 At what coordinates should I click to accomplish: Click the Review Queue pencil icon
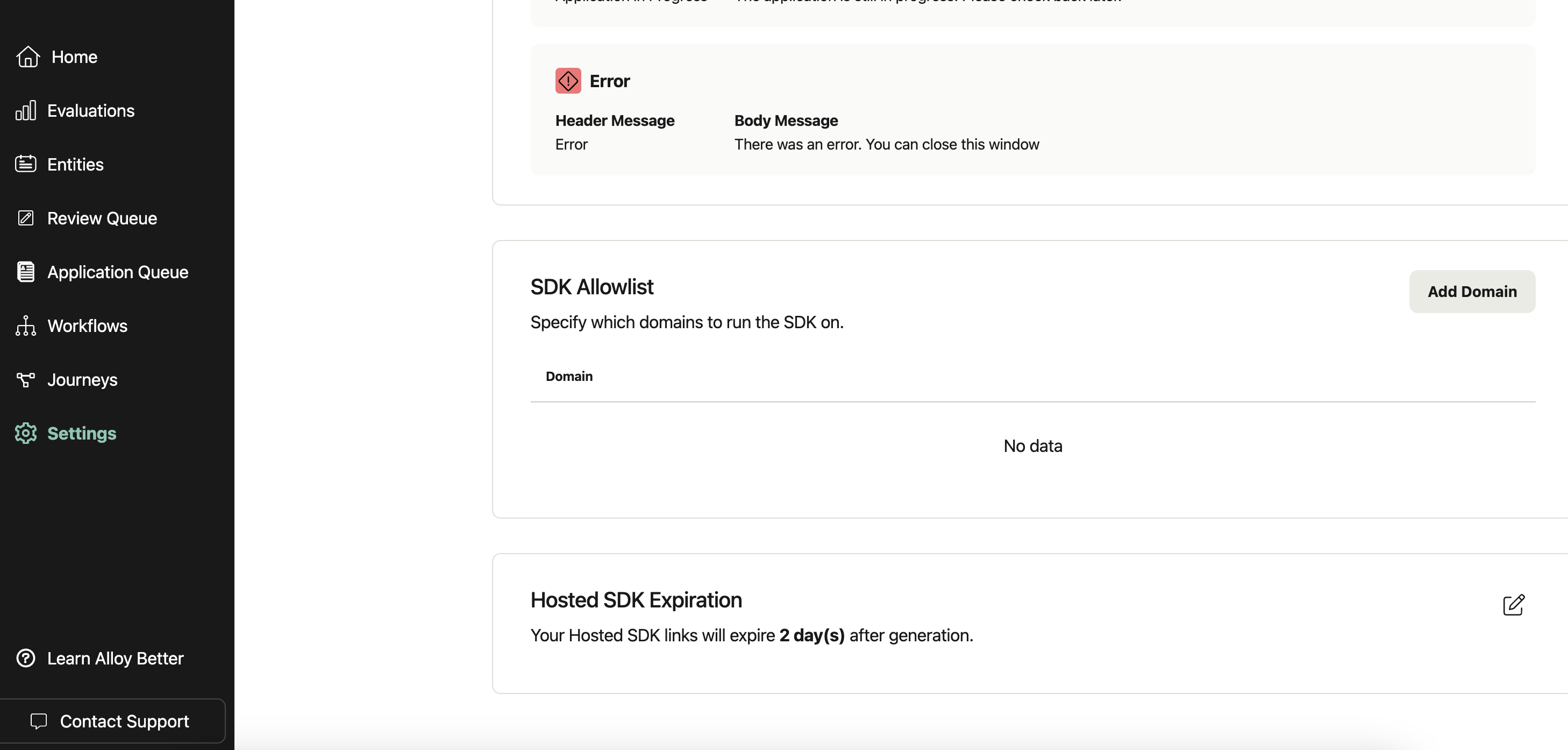pos(26,218)
